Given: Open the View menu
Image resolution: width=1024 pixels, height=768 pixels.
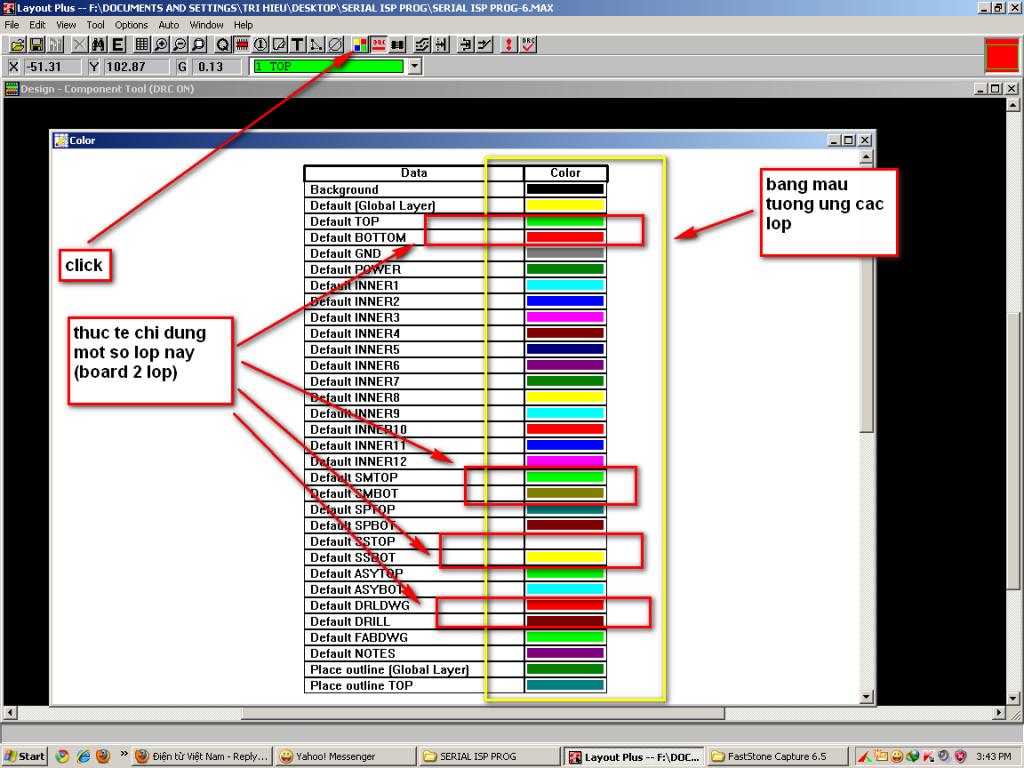Looking at the screenshot, I should click(x=66, y=25).
